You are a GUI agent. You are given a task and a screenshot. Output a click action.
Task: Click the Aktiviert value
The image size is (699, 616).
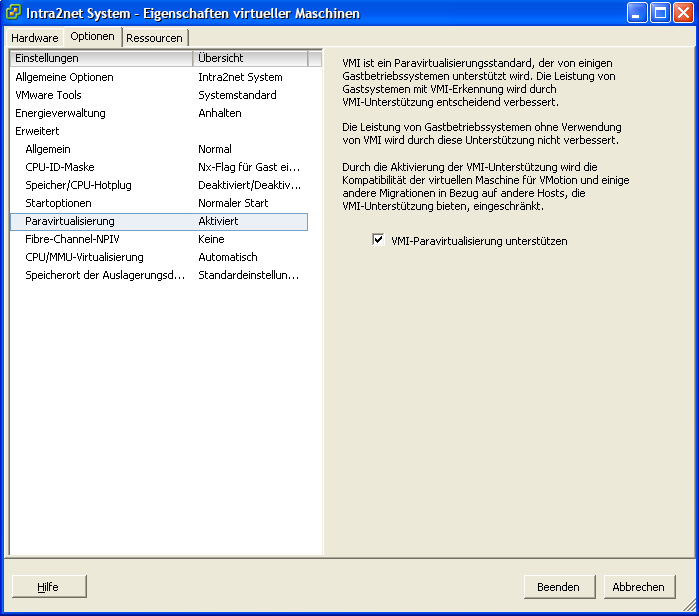(x=218, y=221)
